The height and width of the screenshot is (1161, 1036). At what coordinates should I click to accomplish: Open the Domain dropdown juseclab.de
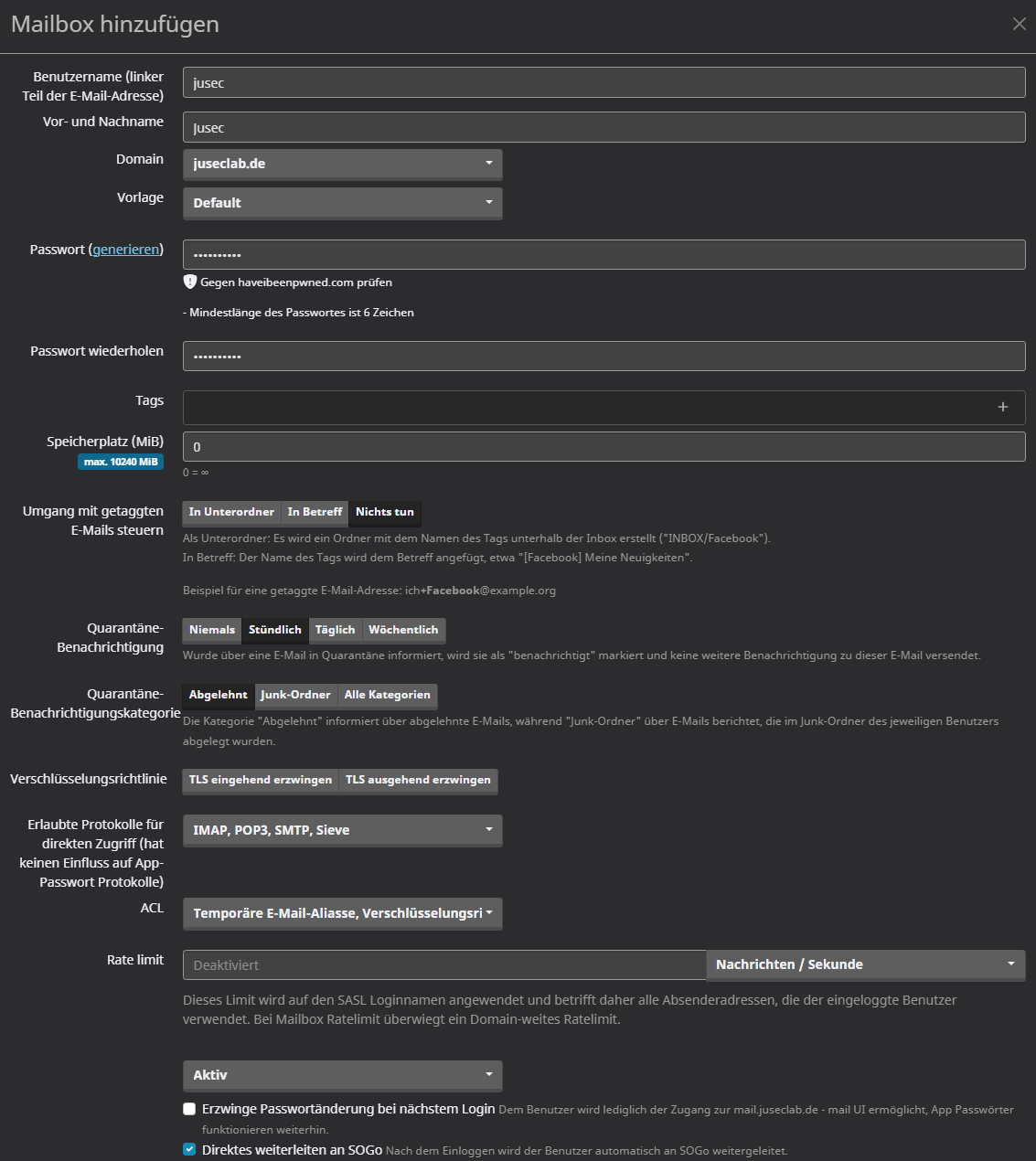[x=342, y=164]
